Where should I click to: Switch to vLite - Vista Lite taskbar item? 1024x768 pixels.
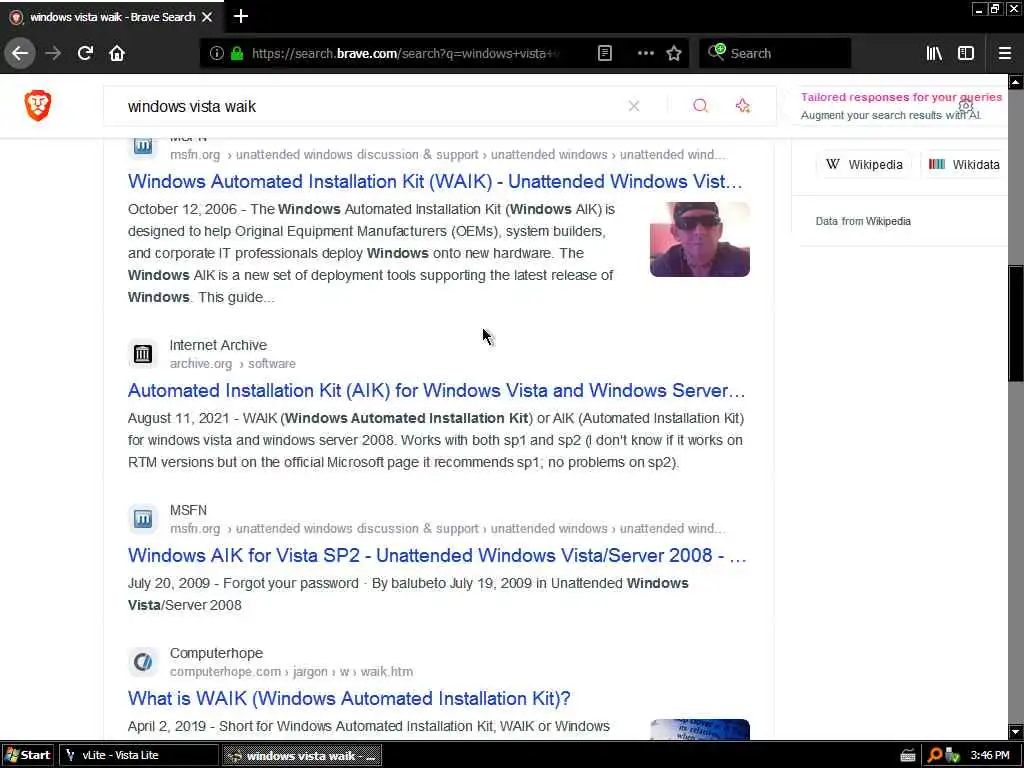click(139, 755)
